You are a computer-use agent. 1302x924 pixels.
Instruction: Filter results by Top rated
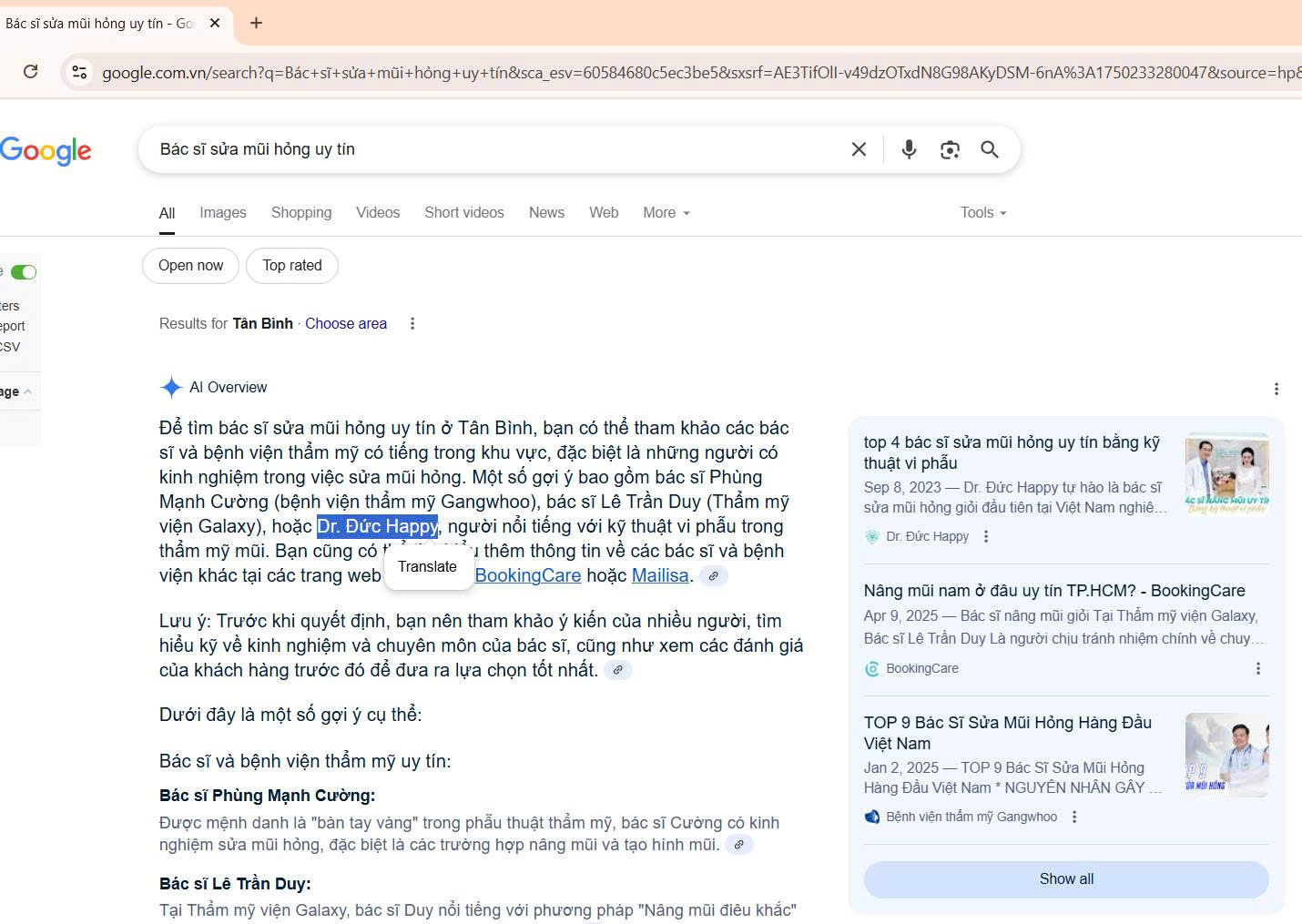click(292, 266)
